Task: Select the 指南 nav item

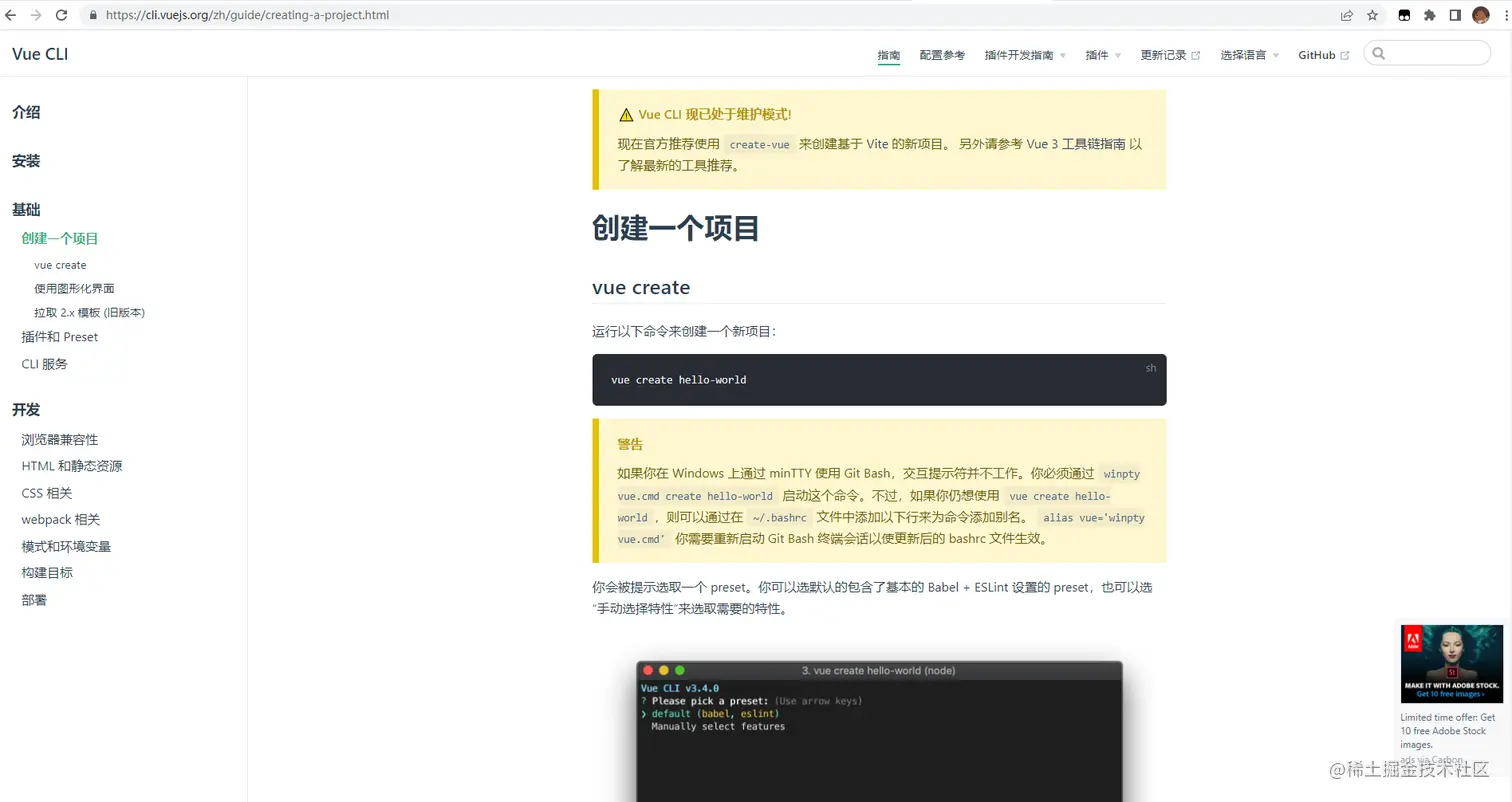Action: pos(889,55)
